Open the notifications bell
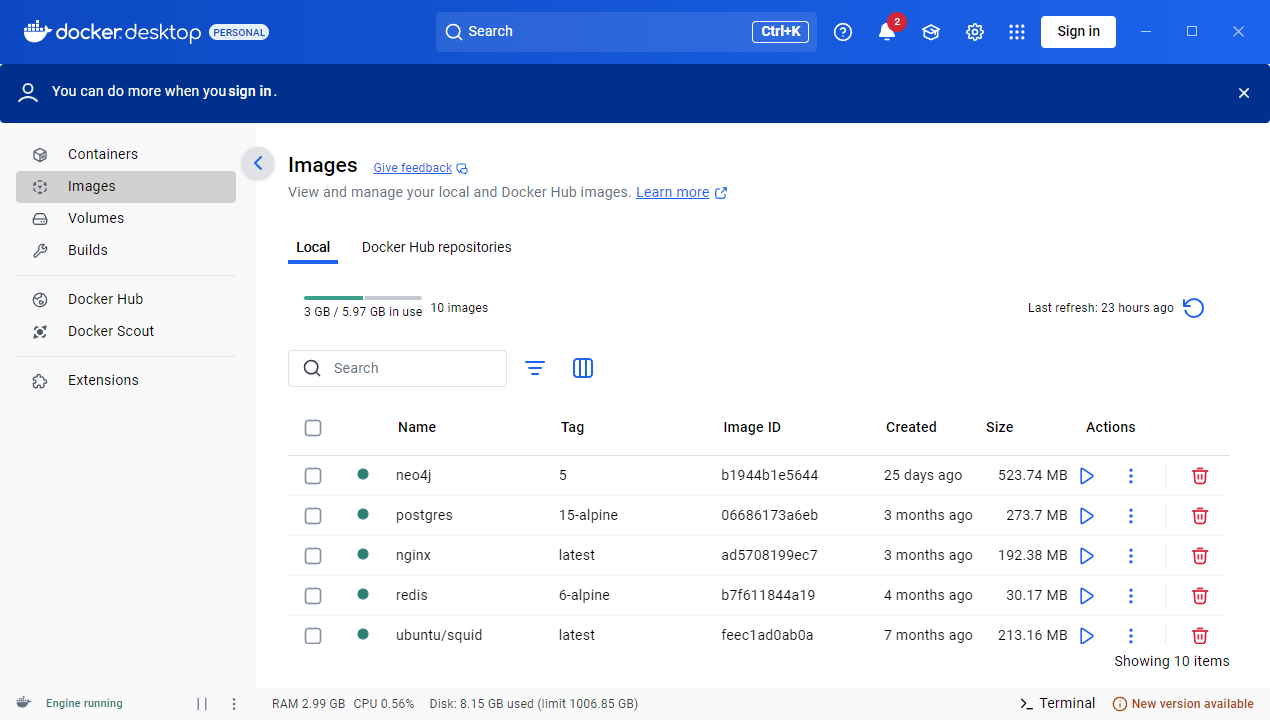Image resolution: width=1270 pixels, height=720 pixels. (887, 32)
